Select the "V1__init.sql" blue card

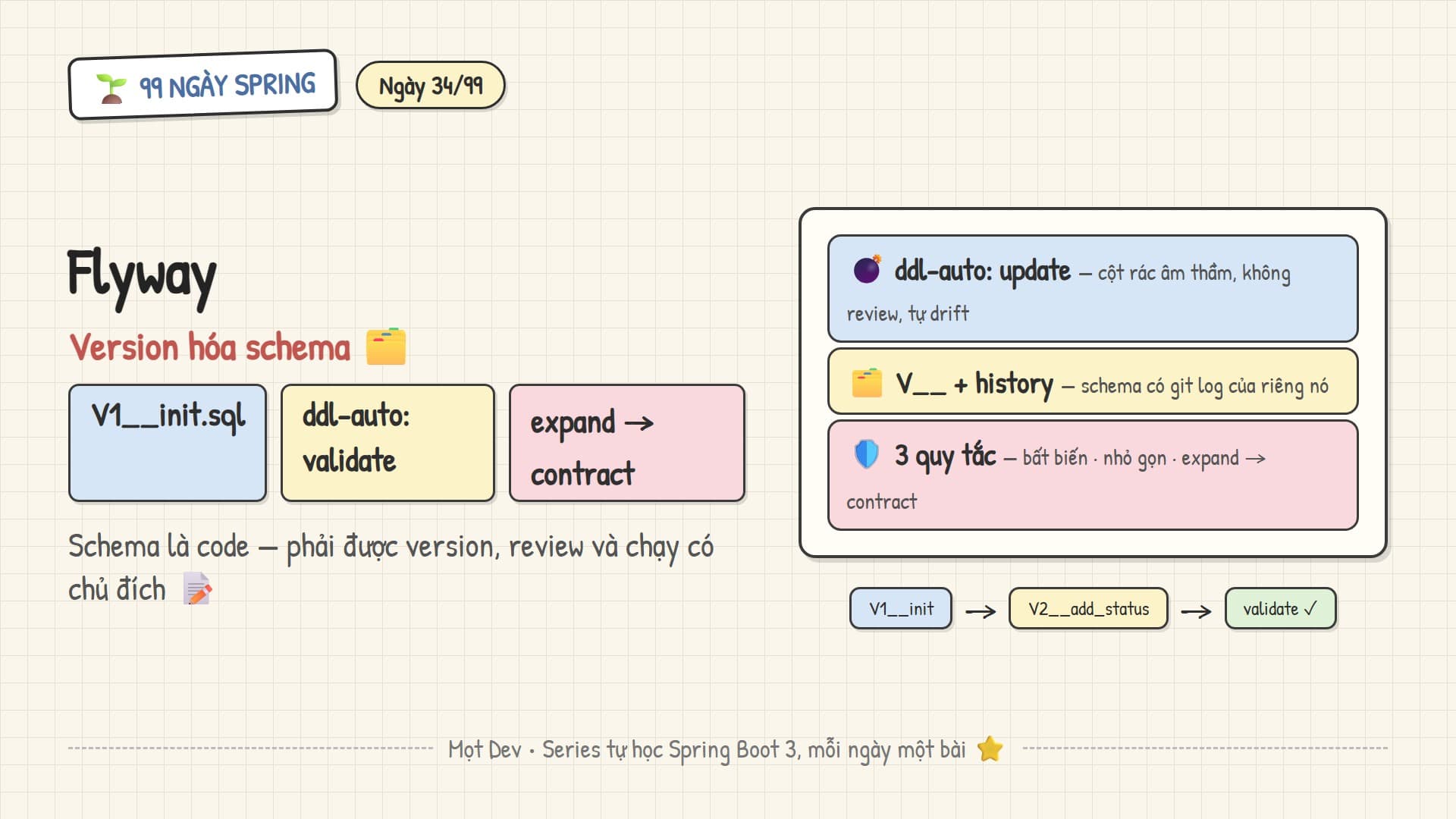click(x=168, y=443)
